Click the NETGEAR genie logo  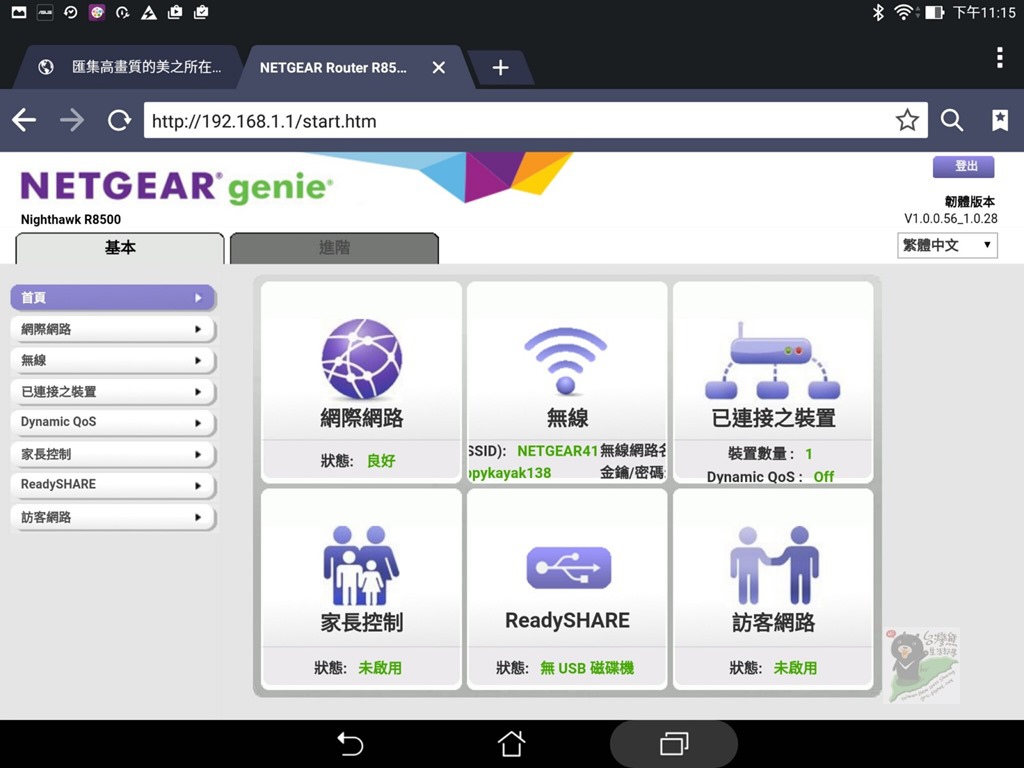(176, 187)
